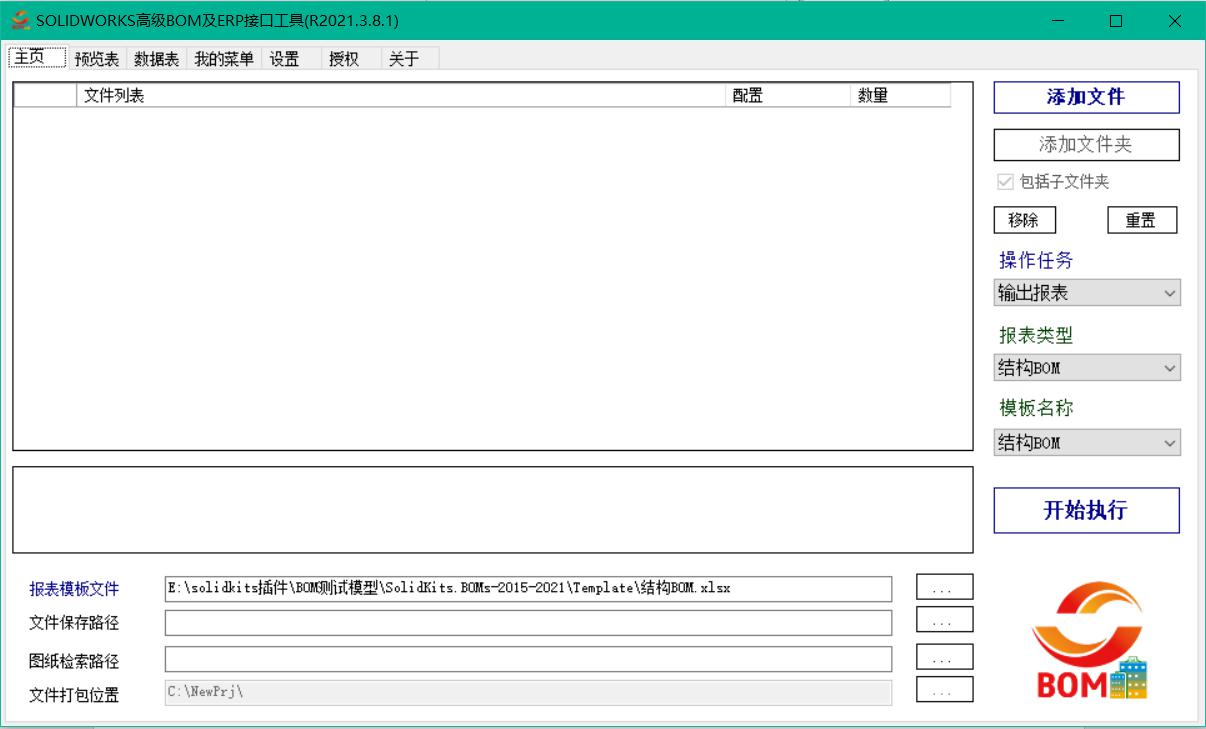
Task: Minimize the BOM tool window
Action: [1059, 20]
